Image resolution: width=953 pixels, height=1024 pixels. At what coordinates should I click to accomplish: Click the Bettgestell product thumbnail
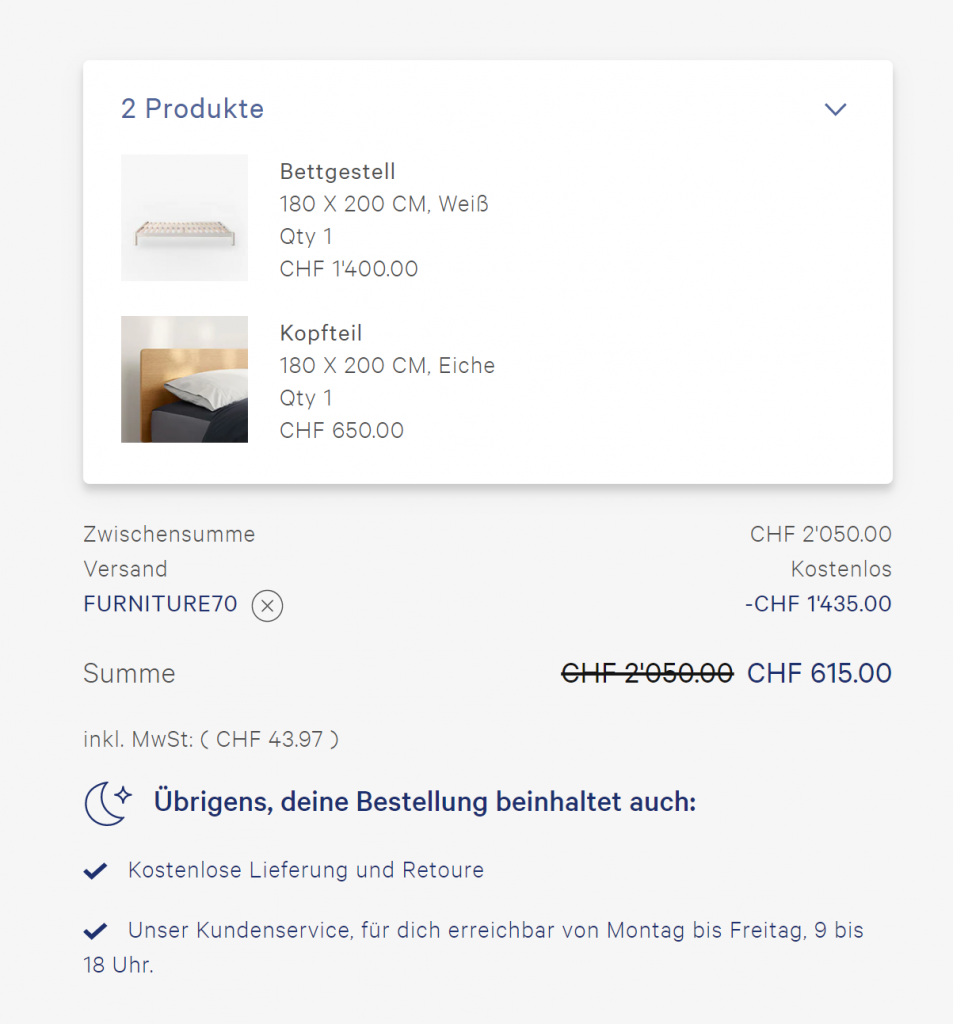coord(184,217)
